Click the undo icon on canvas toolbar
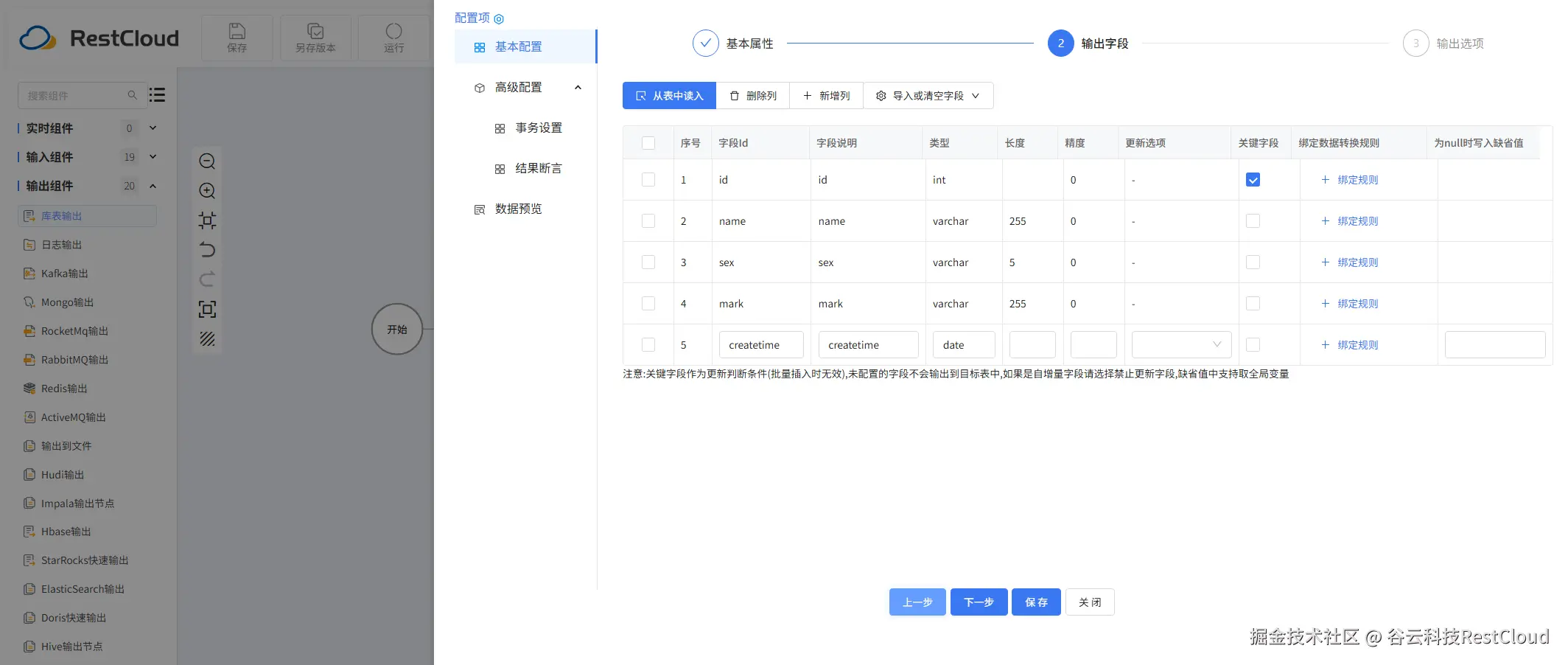The image size is (1568, 665). [207, 250]
